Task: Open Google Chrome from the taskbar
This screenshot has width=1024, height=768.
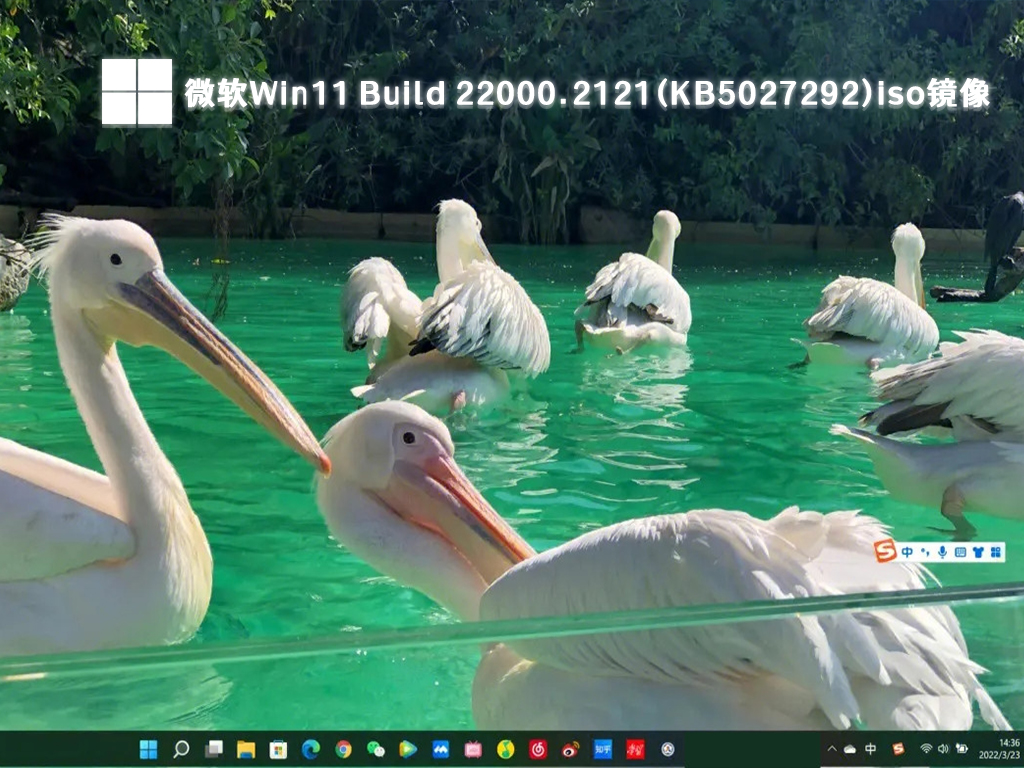Action: pyautogui.click(x=343, y=749)
